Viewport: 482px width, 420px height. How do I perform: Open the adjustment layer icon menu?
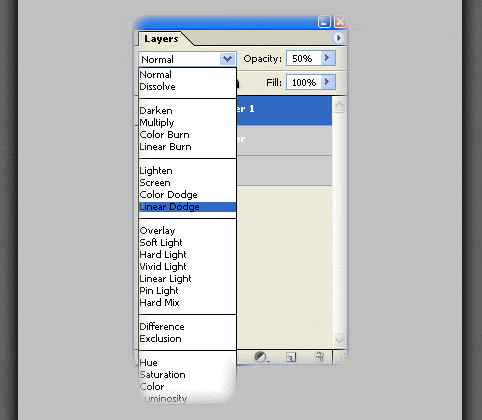261,357
